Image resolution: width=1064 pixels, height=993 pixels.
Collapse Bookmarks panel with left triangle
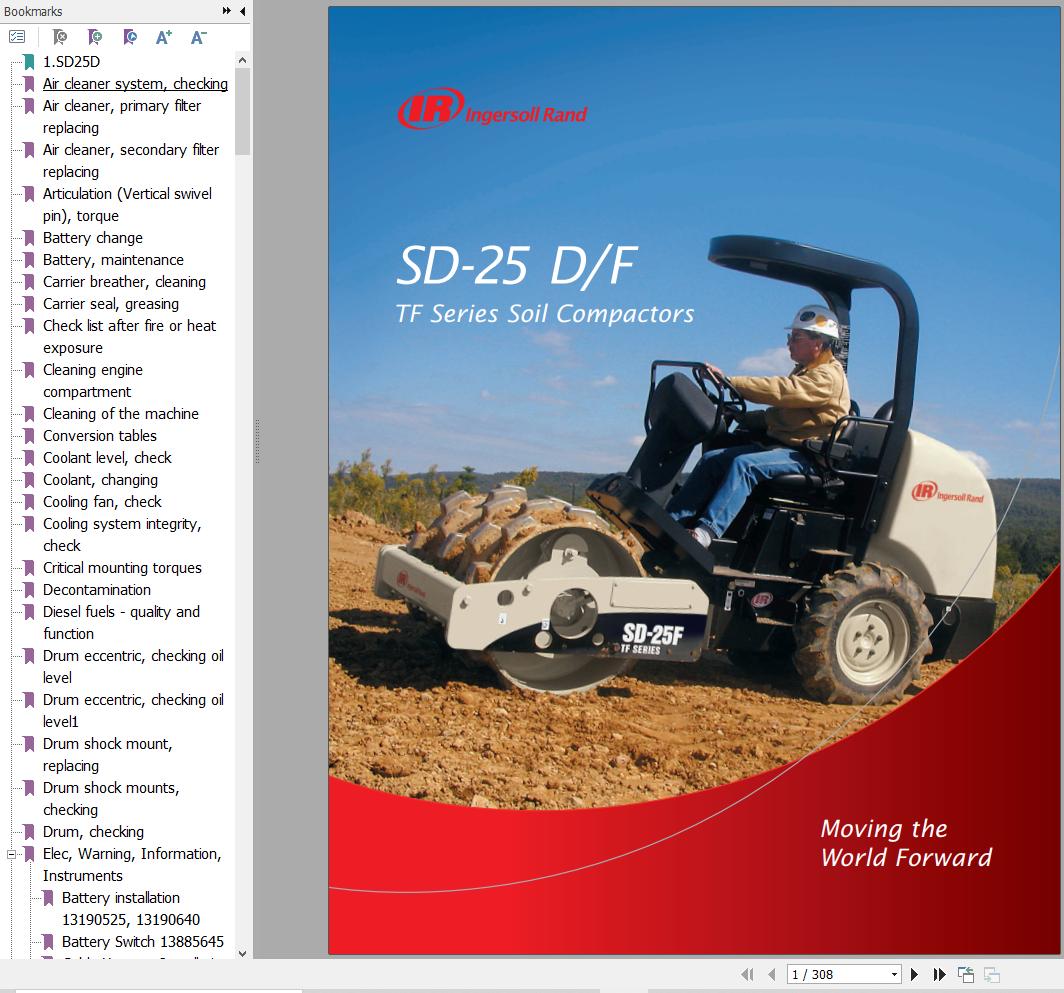pyautogui.click(x=242, y=11)
